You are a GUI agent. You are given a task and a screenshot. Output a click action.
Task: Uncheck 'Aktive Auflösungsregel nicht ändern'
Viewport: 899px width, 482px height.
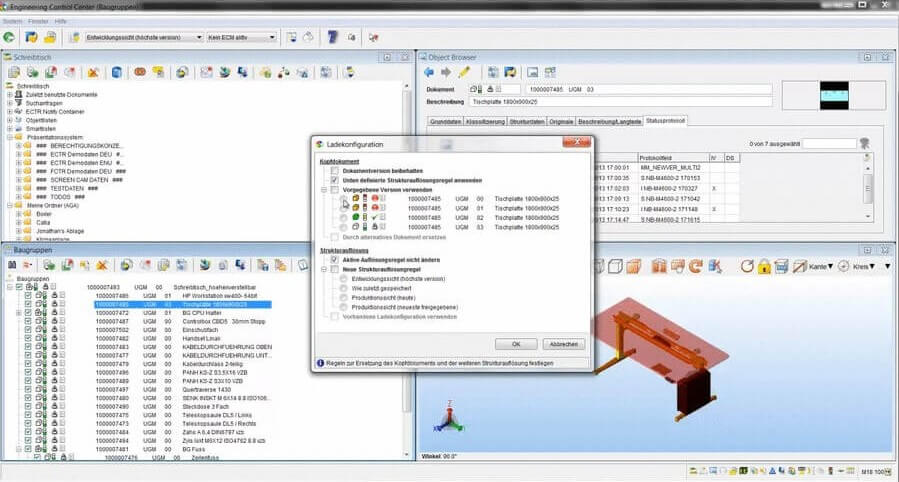click(x=335, y=260)
